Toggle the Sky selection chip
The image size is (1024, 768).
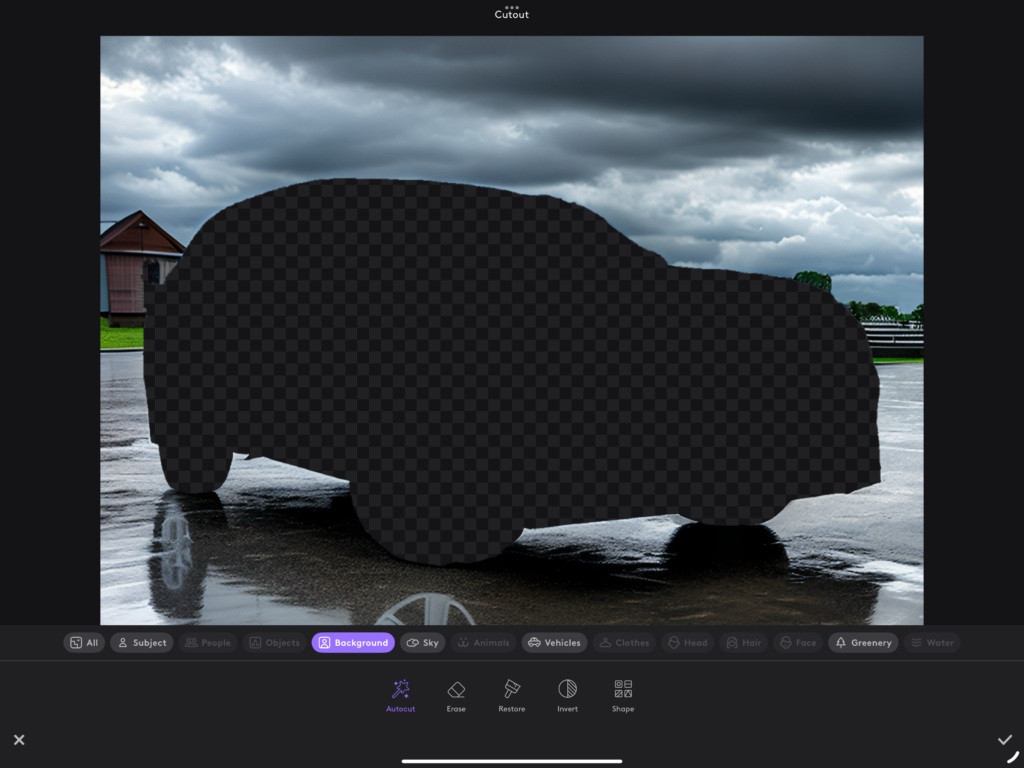tap(422, 643)
